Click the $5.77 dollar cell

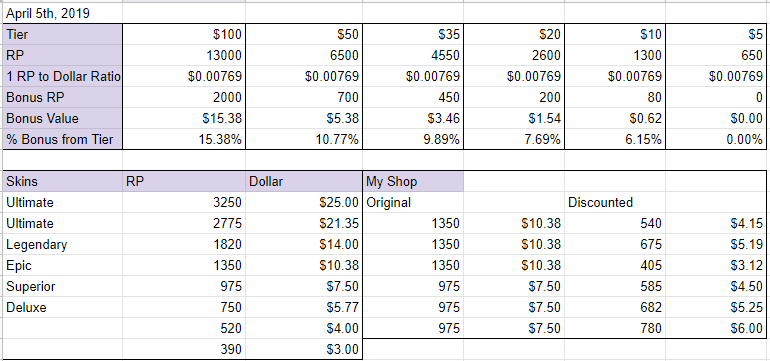tap(304, 307)
